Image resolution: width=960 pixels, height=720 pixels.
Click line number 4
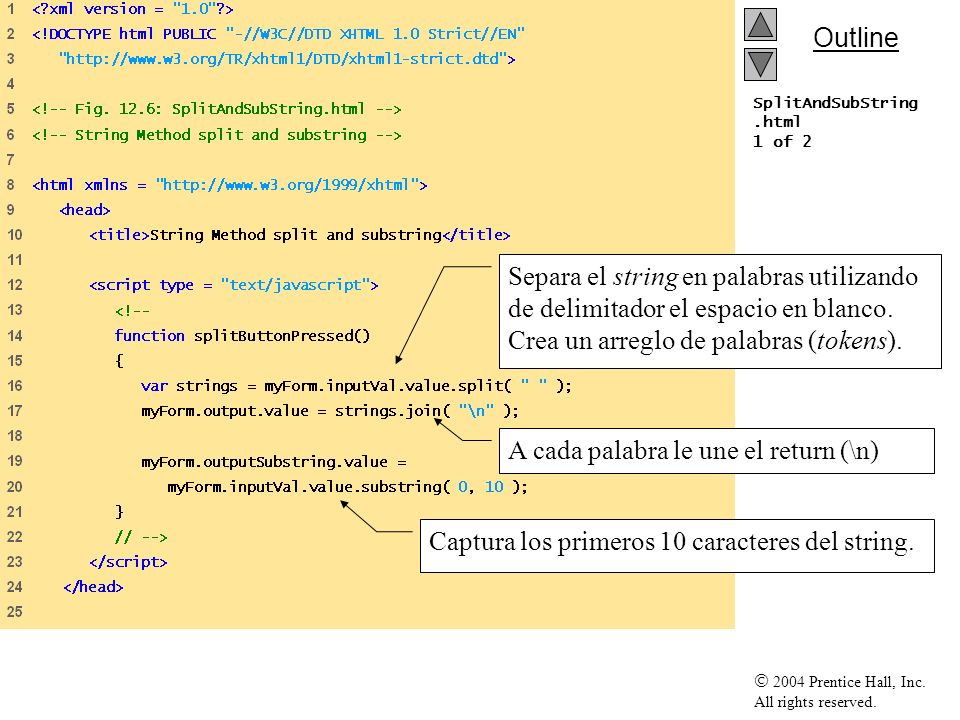(10, 84)
